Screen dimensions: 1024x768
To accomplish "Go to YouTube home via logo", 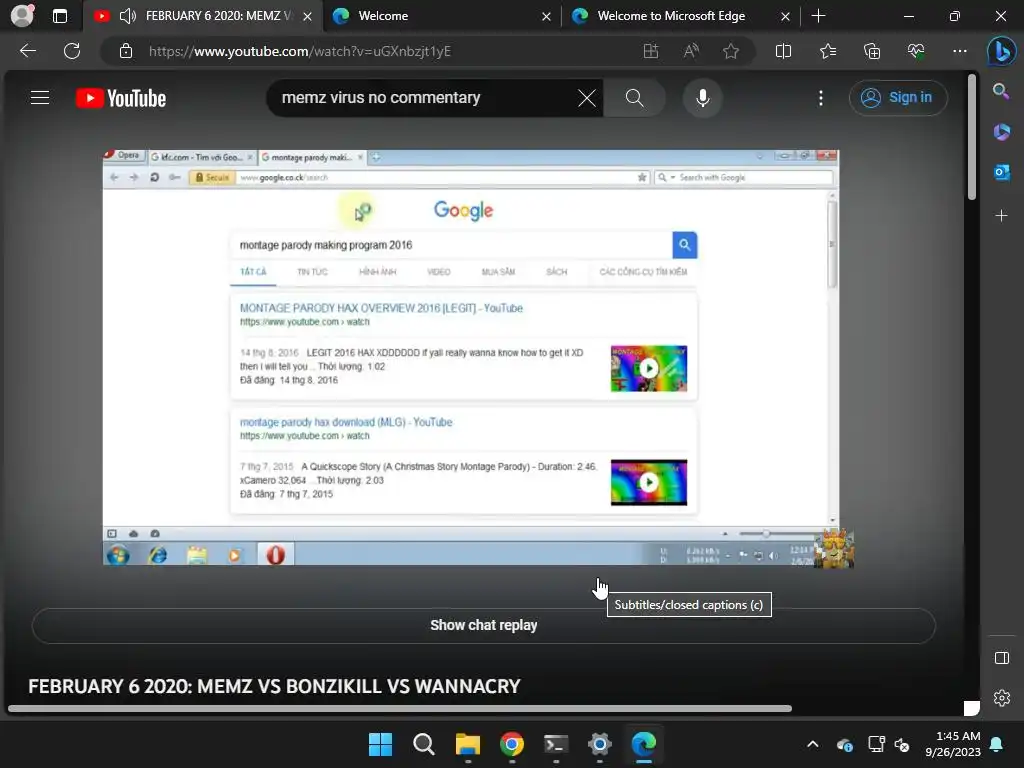I will 121,98.
